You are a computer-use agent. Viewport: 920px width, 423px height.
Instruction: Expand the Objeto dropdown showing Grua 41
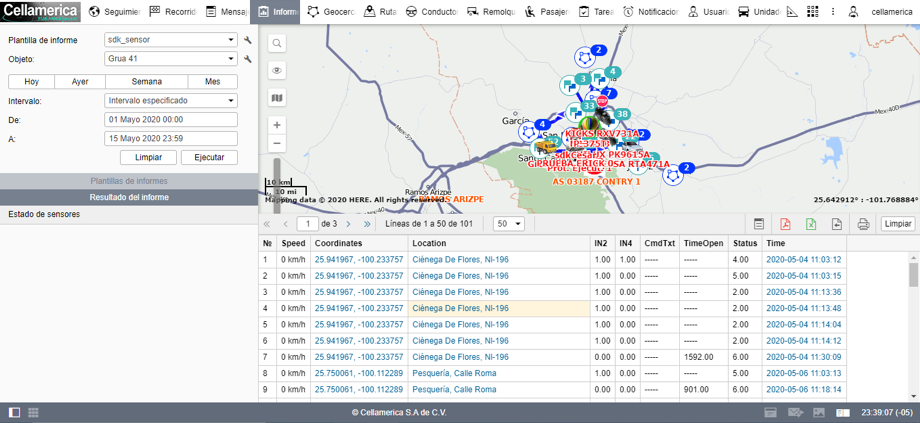[170, 59]
